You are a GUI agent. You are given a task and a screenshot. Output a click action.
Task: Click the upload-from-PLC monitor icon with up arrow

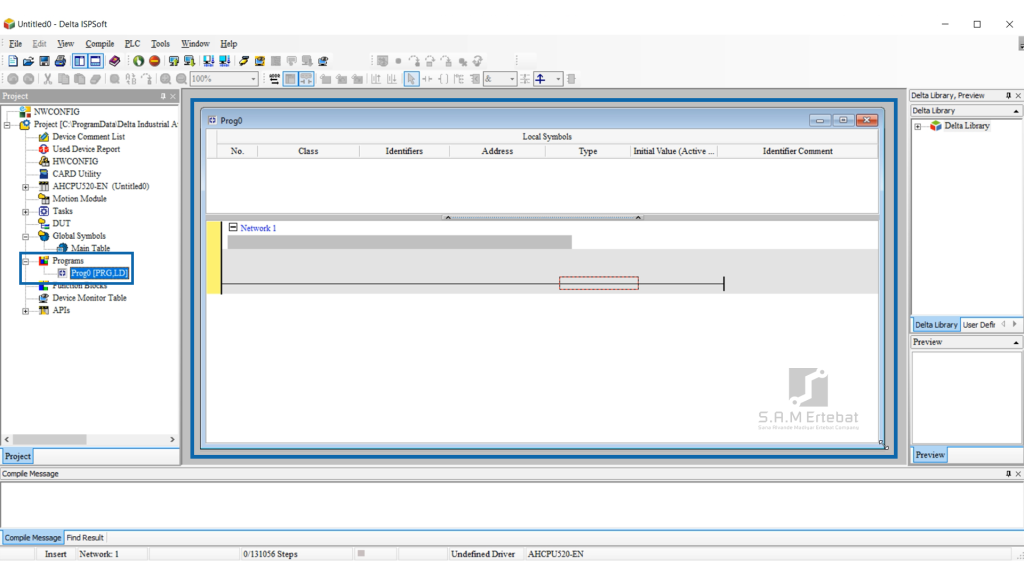[174, 61]
